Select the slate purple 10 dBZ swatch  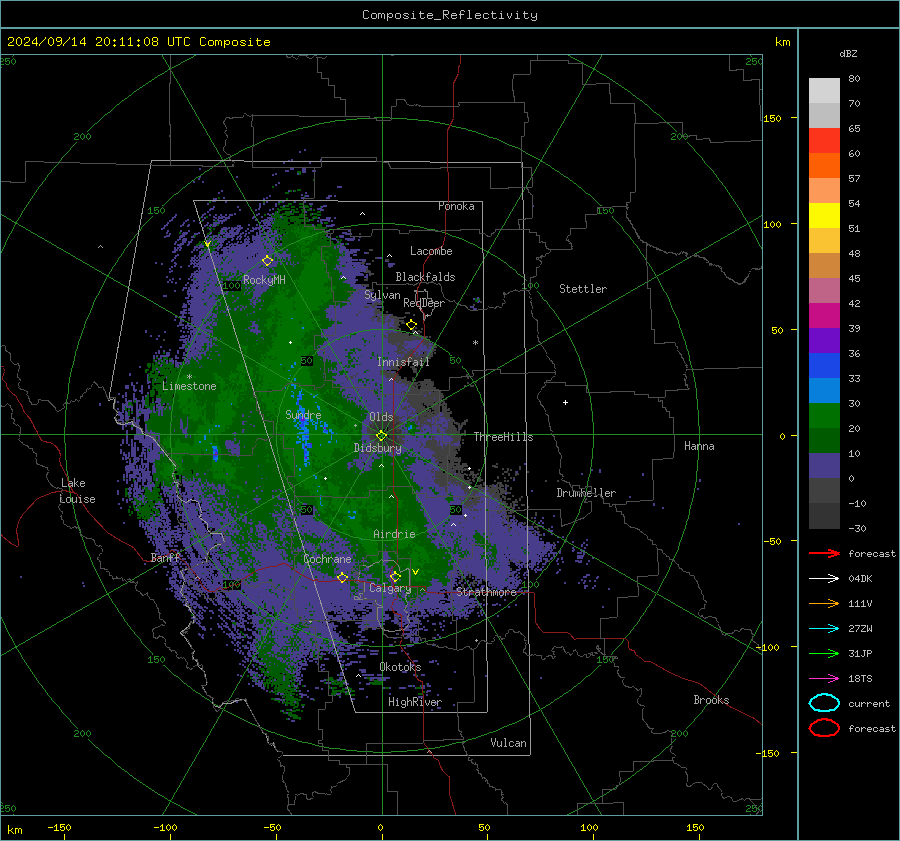pos(824,466)
